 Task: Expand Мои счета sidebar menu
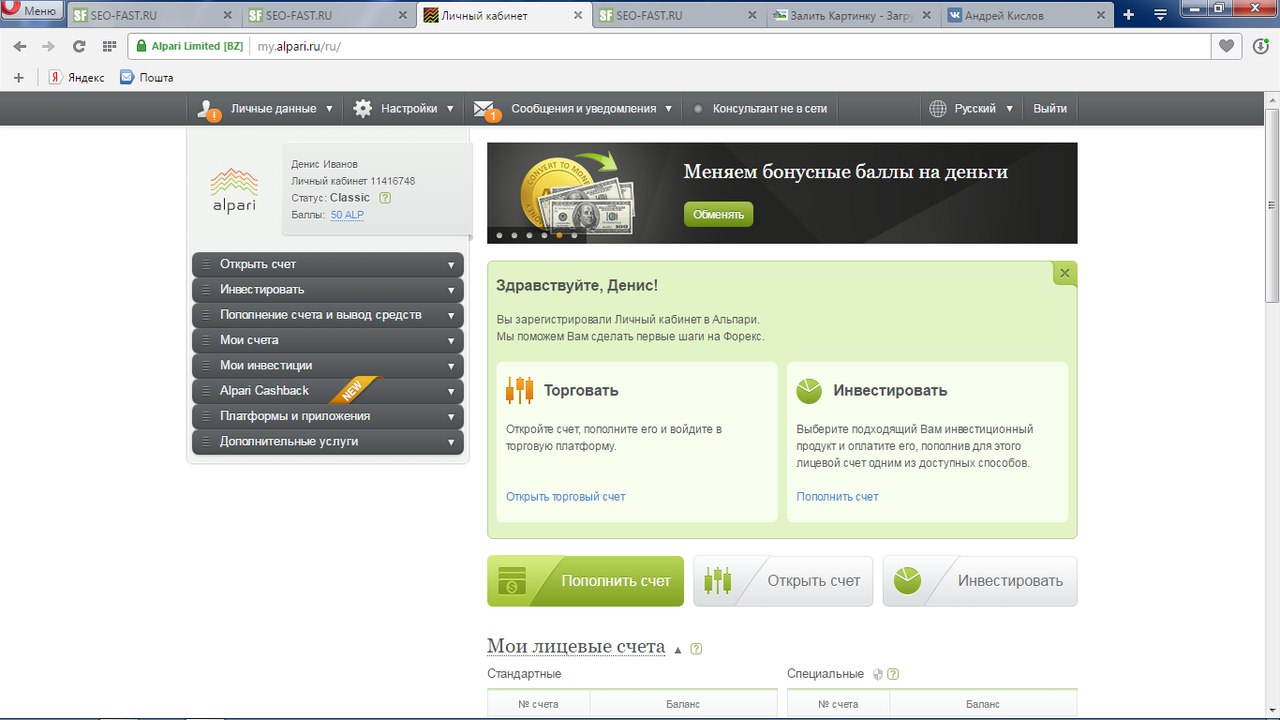[328, 340]
